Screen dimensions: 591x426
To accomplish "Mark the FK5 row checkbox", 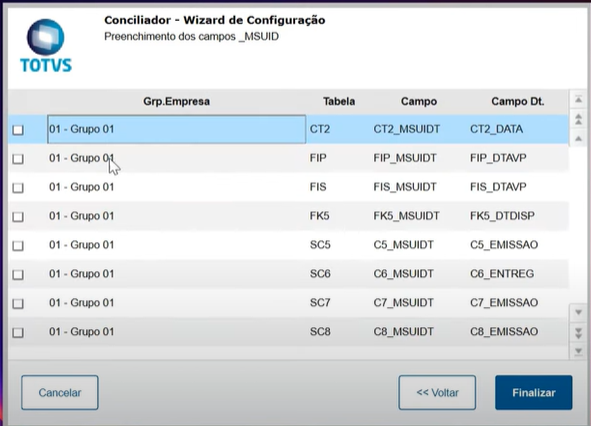I will (x=18, y=217).
